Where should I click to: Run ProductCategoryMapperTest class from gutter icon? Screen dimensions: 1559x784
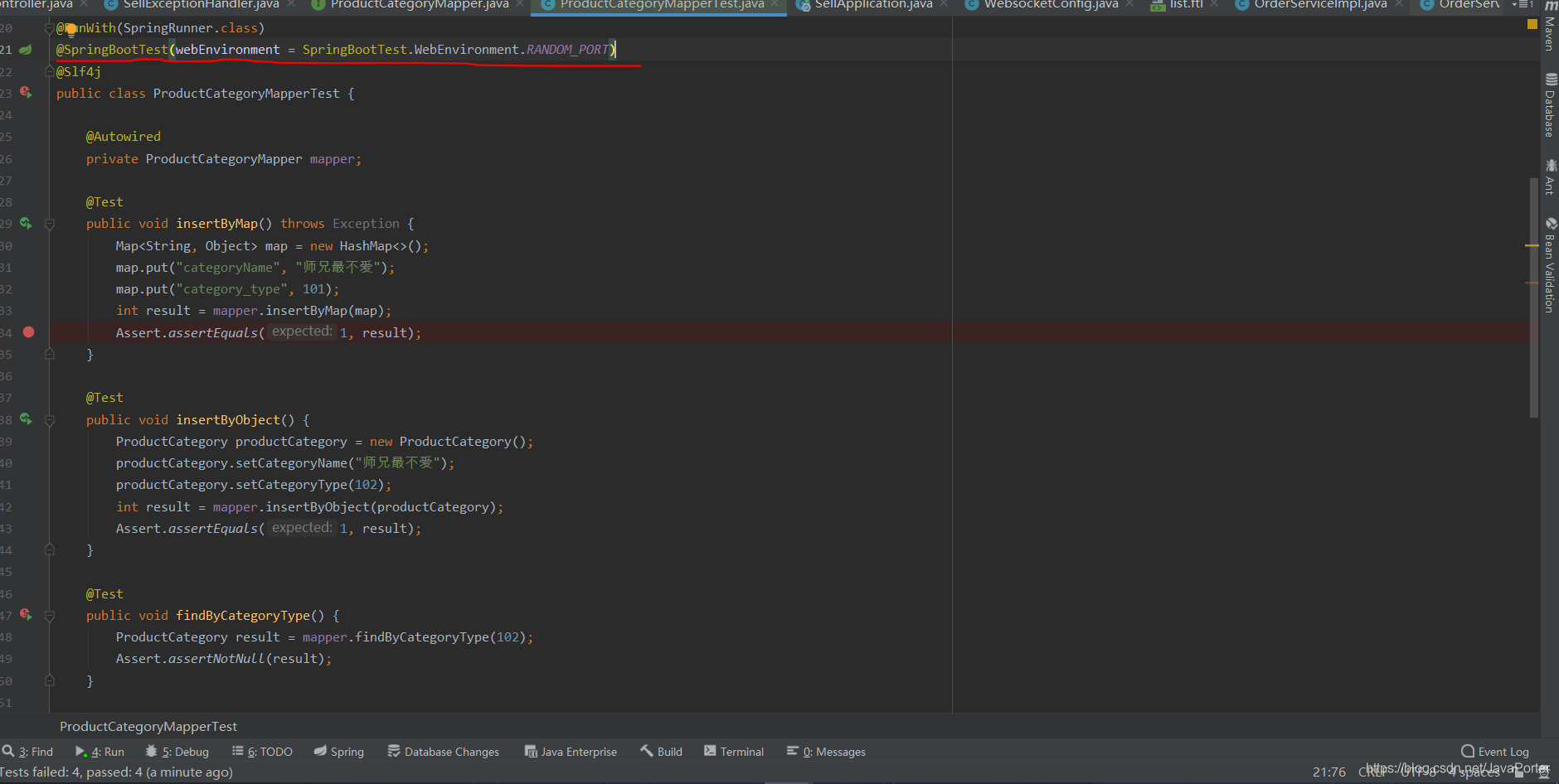26,93
